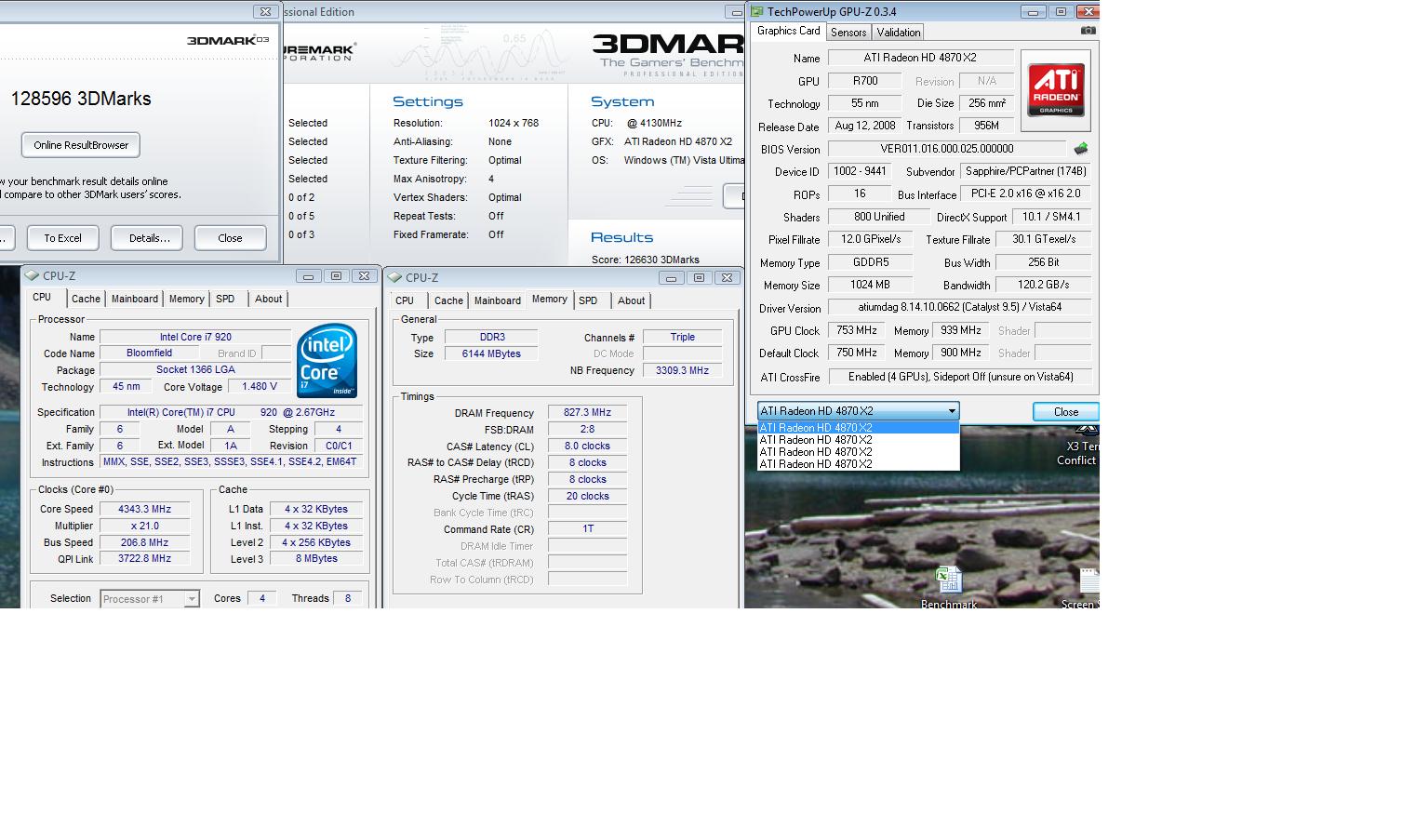Open About tab in memory CPU-Z window
This screenshot has width=1402, height=840.
tap(631, 300)
